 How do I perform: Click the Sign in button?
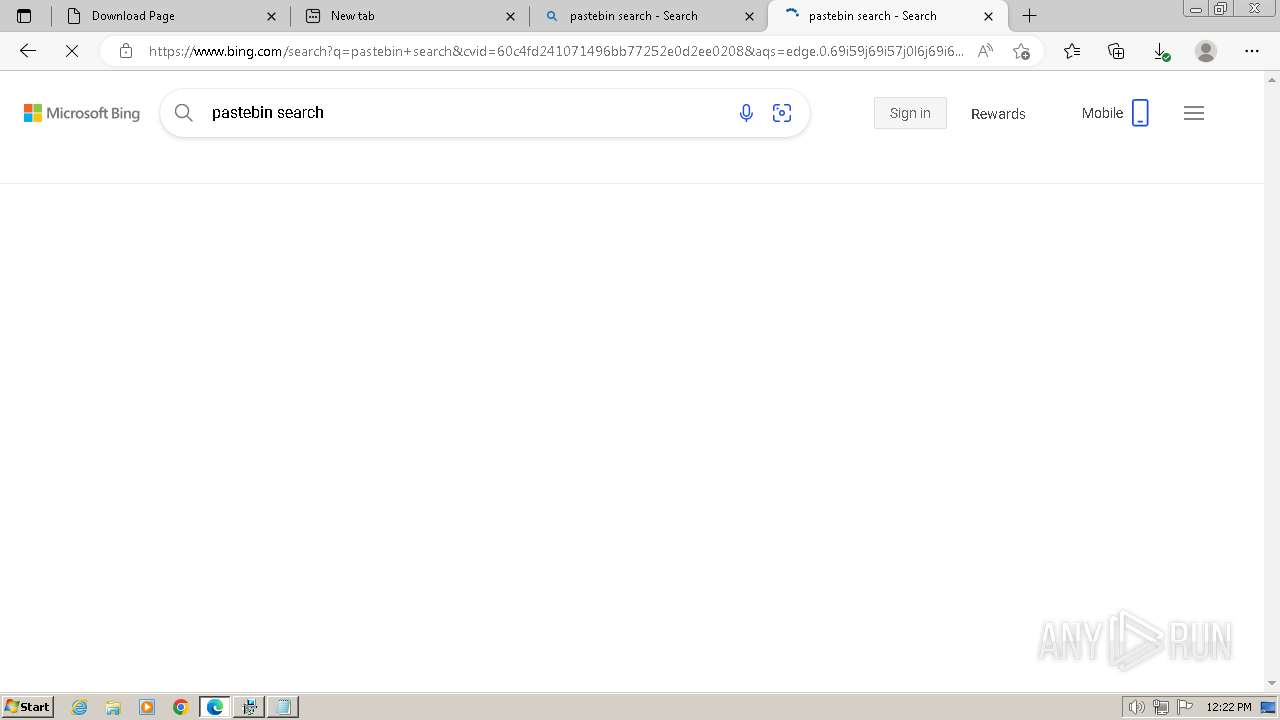910,113
